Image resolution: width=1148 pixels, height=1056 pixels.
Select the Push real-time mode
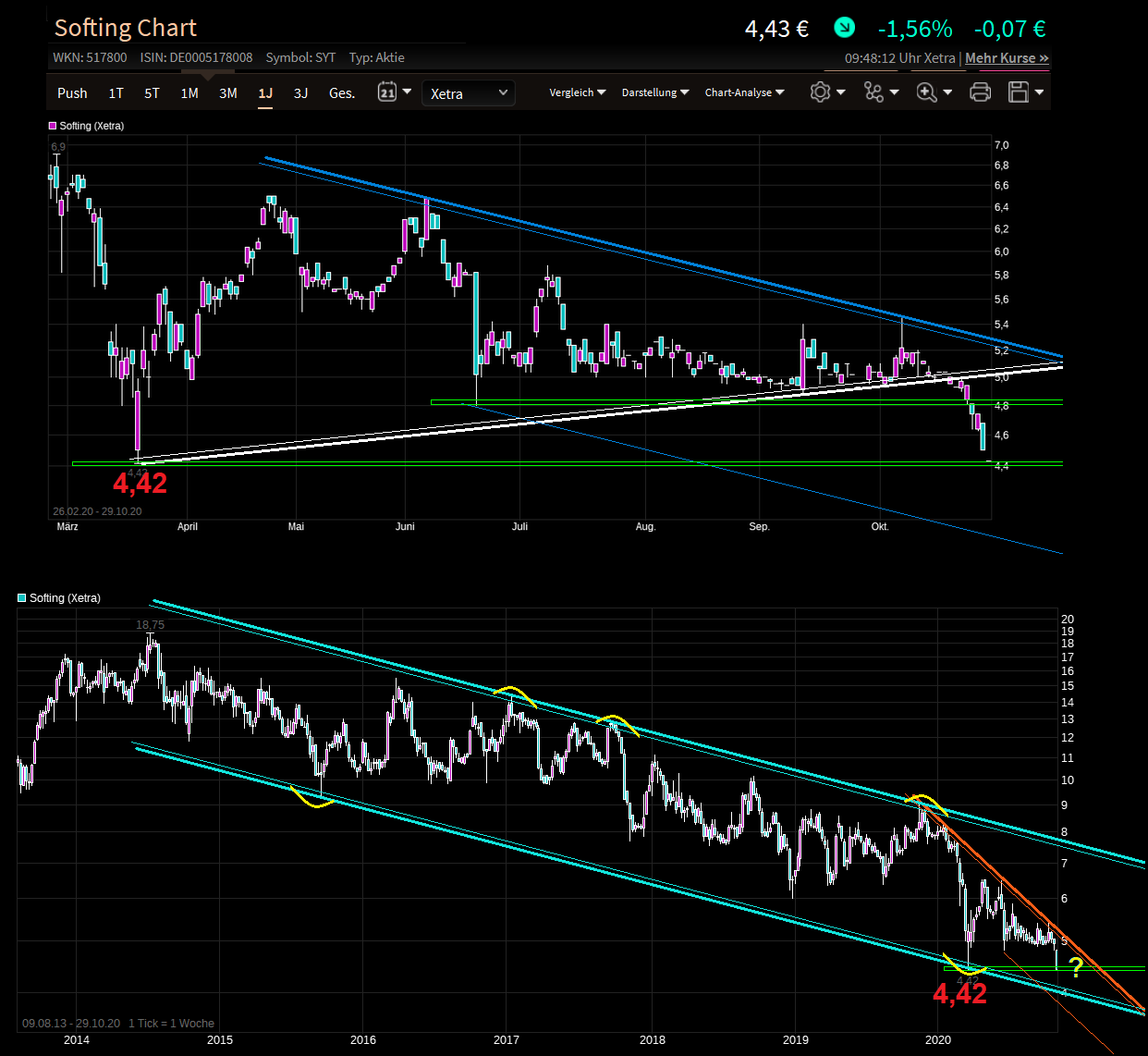72,92
